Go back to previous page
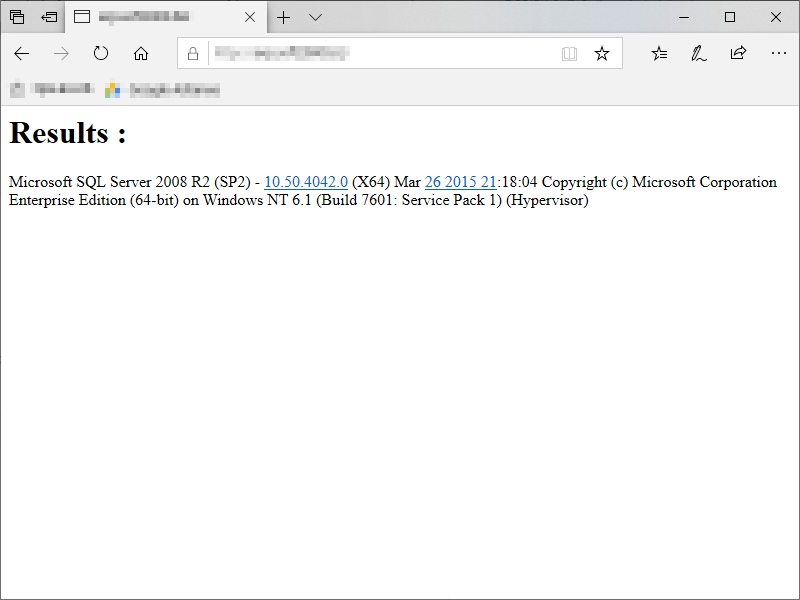800x600 pixels. pos(21,53)
